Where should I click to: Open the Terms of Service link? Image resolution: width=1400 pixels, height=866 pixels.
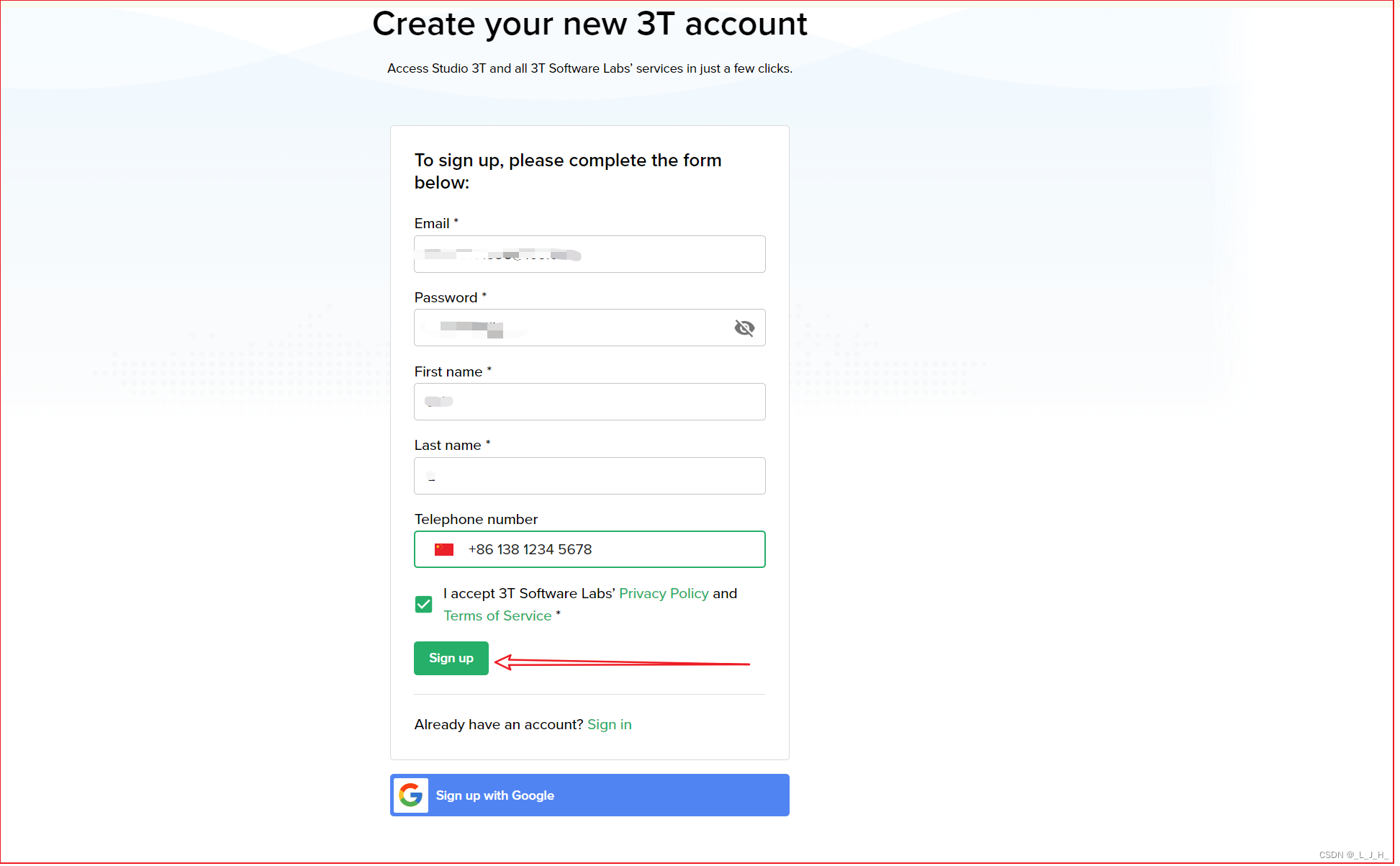(497, 615)
